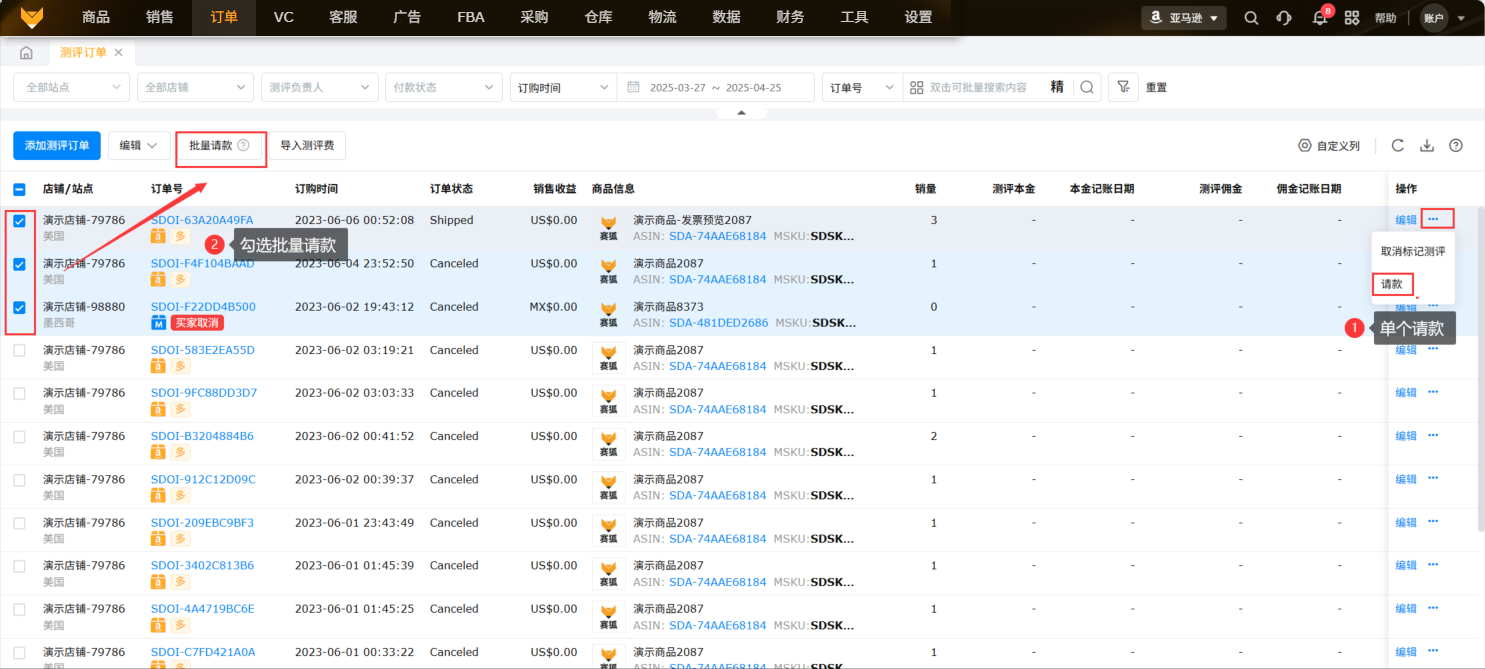Expand the 付款状态 payment status dropdown
Viewport: 1485px width, 669px height.
[443, 87]
